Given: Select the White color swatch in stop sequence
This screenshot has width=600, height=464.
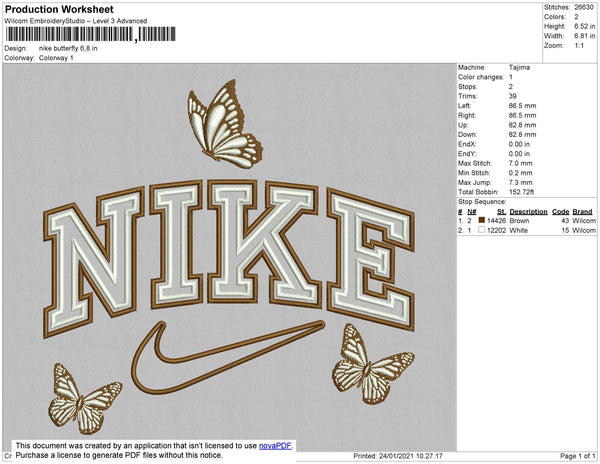Looking at the screenshot, I should 482,230.
